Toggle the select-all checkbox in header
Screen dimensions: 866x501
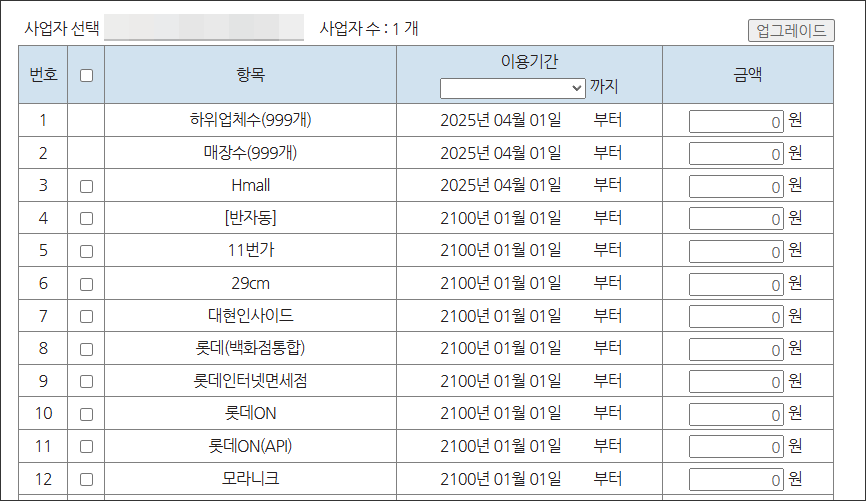(x=86, y=75)
